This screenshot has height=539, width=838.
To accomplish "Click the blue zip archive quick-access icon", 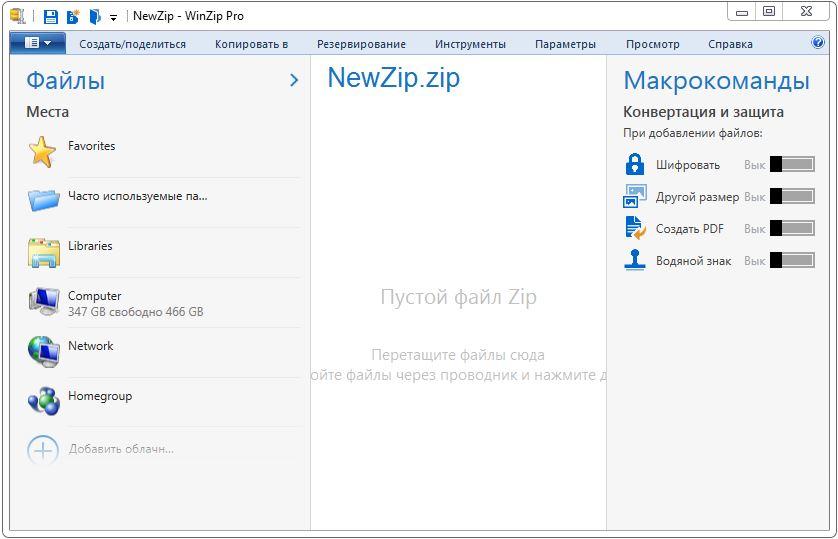I will point(95,17).
